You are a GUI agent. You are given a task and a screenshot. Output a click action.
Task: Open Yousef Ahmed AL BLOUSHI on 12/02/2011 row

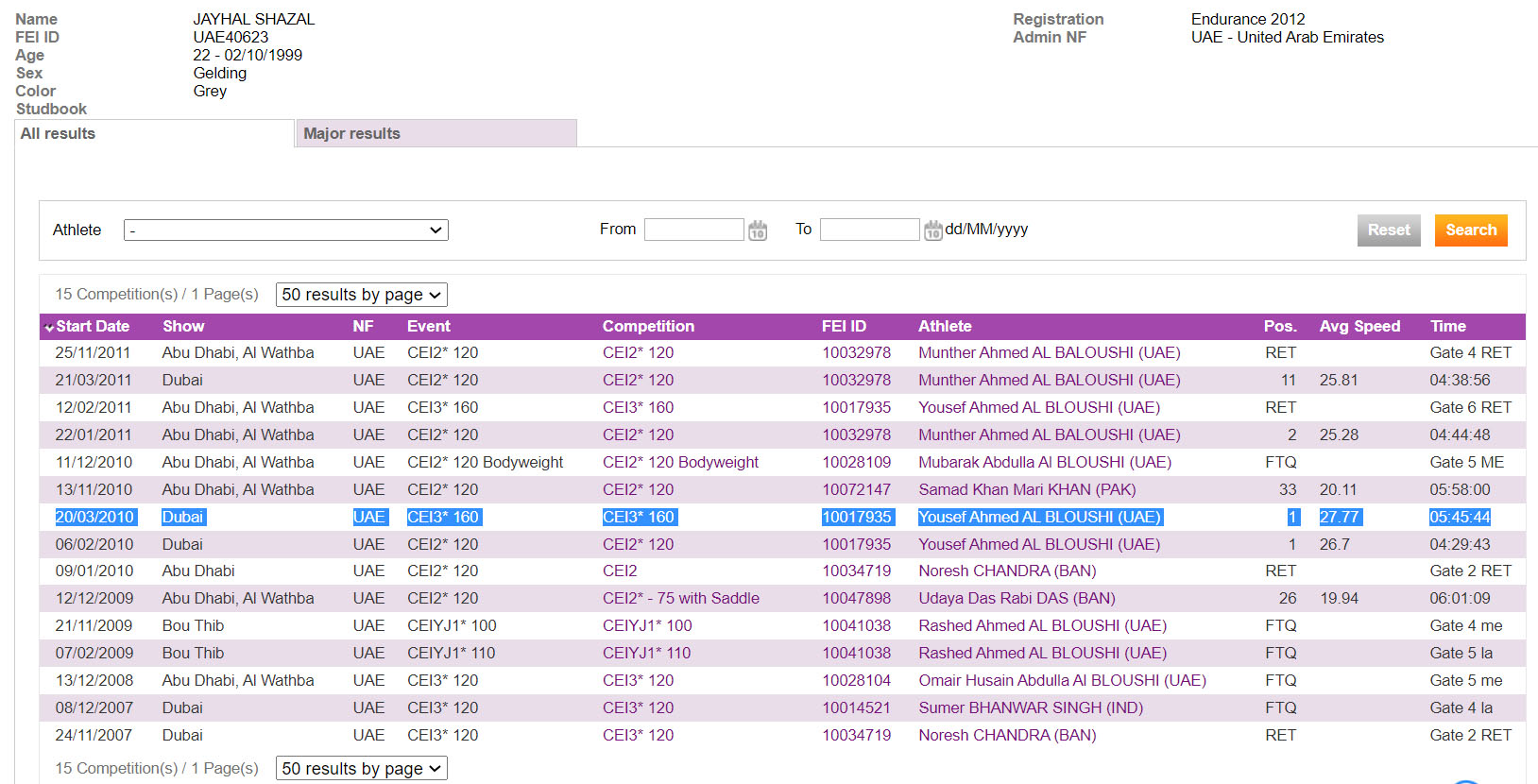(x=1039, y=407)
